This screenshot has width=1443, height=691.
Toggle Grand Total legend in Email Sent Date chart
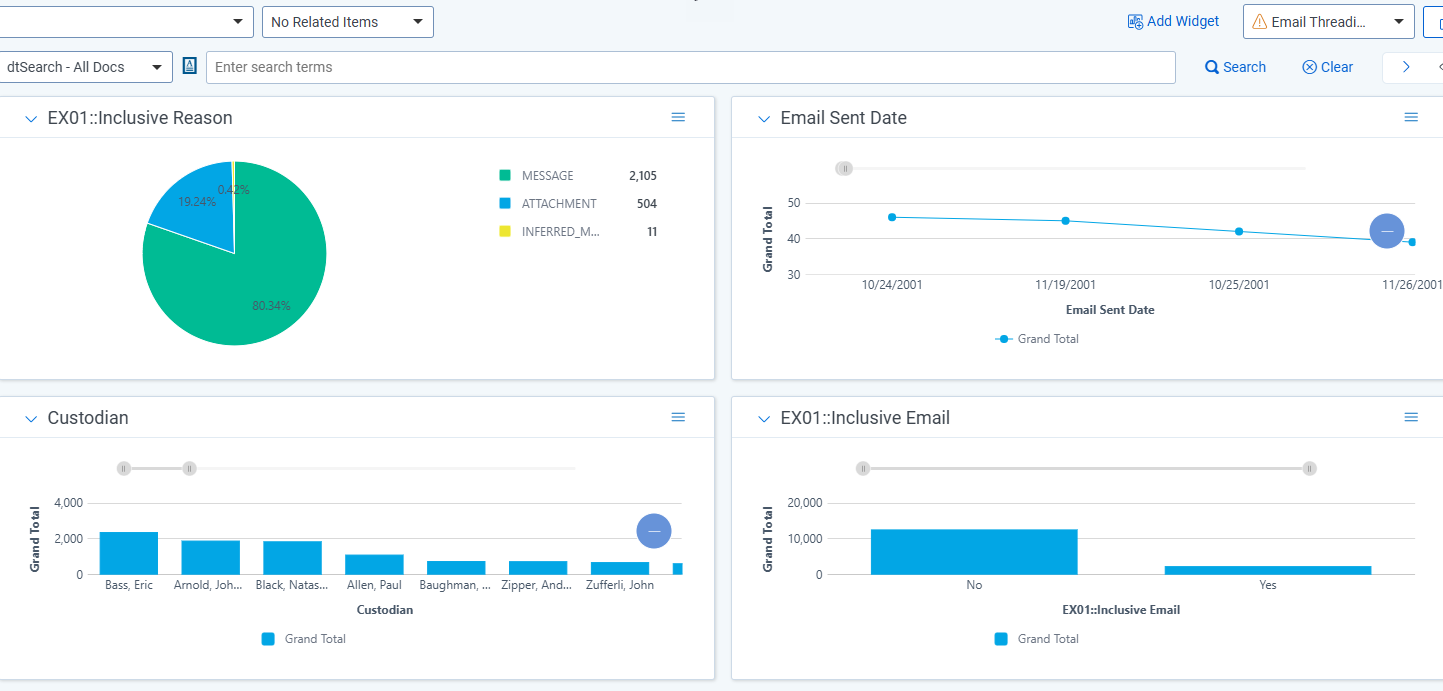click(x=1038, y=339)
